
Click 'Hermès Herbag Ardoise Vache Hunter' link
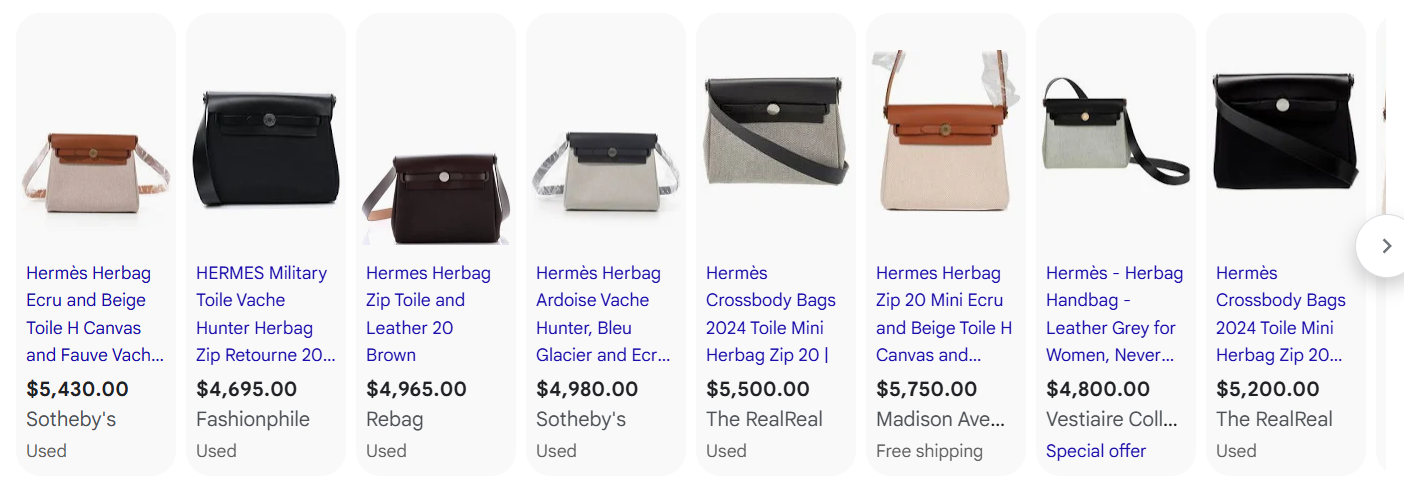pos(600,314)
